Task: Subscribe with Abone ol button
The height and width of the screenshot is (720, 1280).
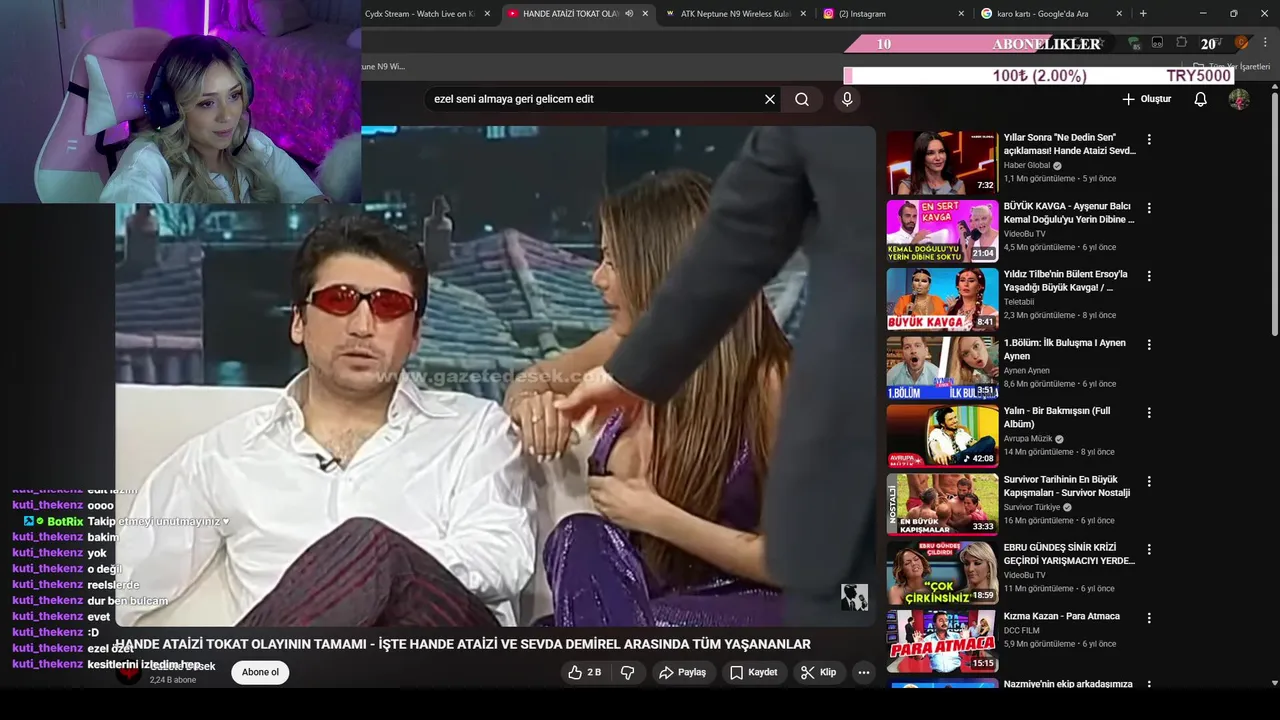Action: 260,672
